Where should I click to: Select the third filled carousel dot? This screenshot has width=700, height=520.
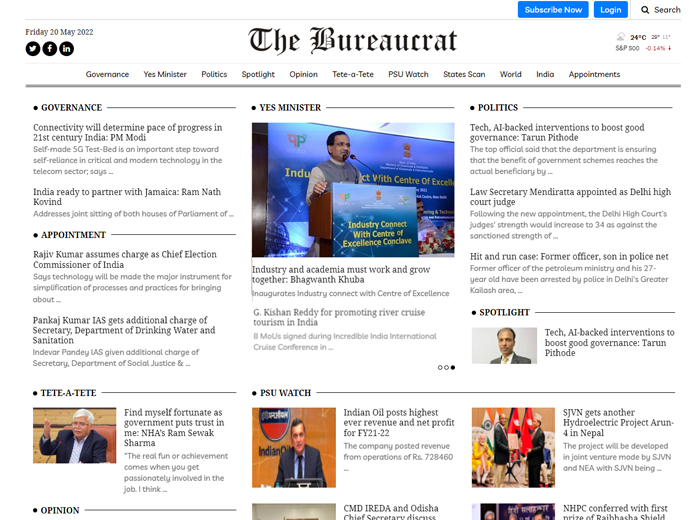coord(453,367)
